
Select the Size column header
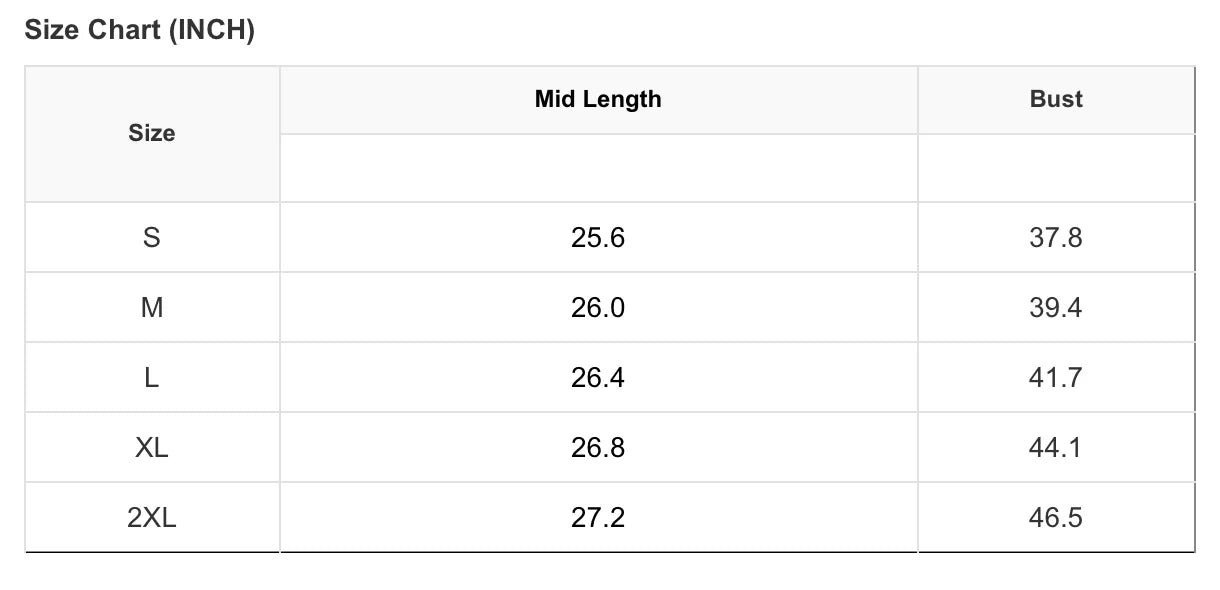click(152, 134)
